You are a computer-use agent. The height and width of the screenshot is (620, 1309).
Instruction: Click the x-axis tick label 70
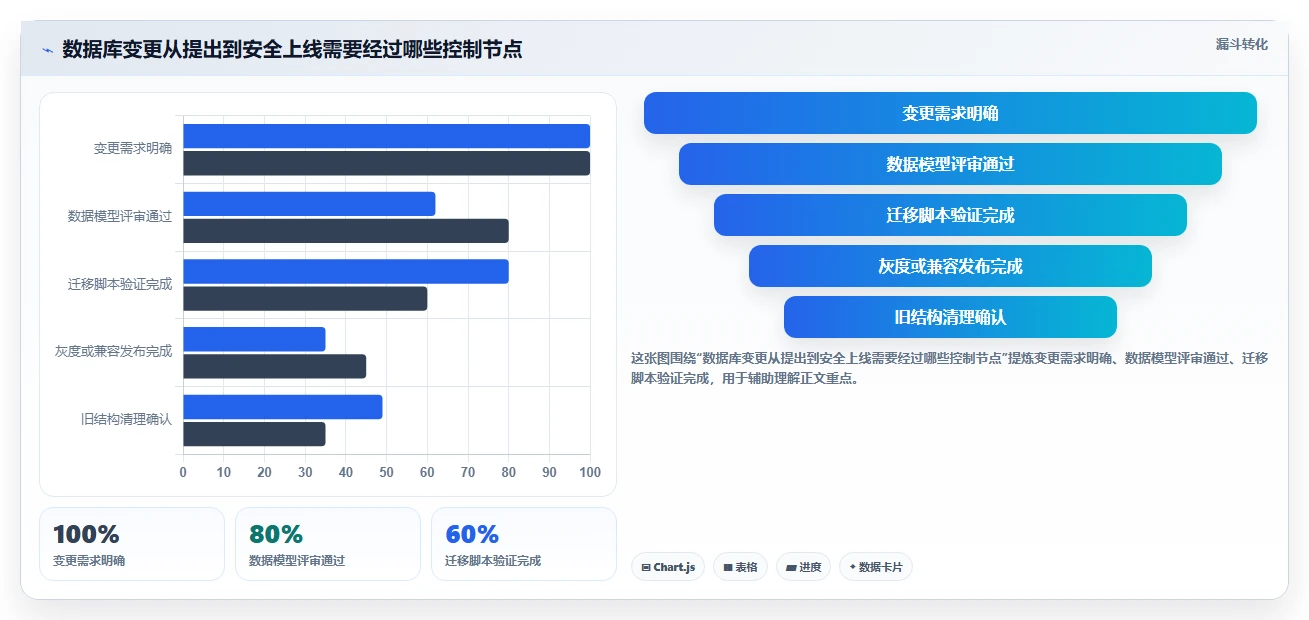pyautogui.click(x=468, y=472)
